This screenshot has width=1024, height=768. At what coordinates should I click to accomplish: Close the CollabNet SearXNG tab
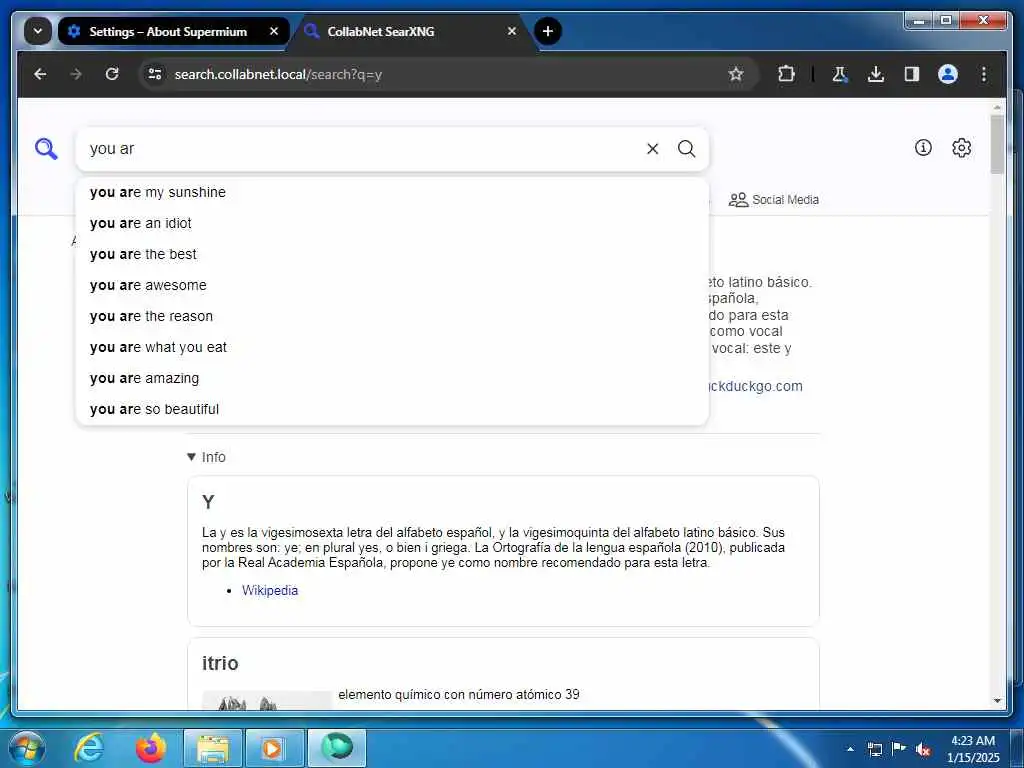click(512, 31)
